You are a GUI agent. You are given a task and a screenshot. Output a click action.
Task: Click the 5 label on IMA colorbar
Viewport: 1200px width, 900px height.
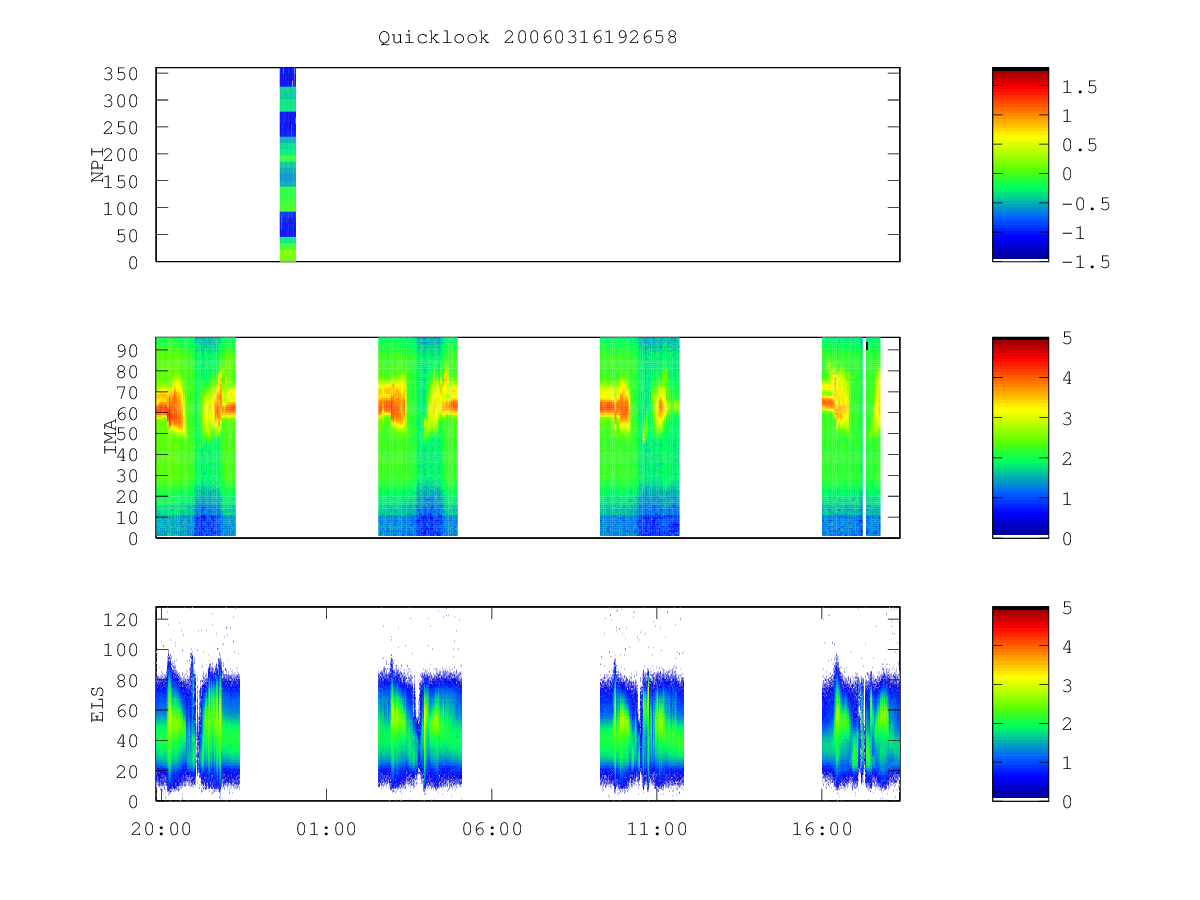click(x=1067, y=338)
